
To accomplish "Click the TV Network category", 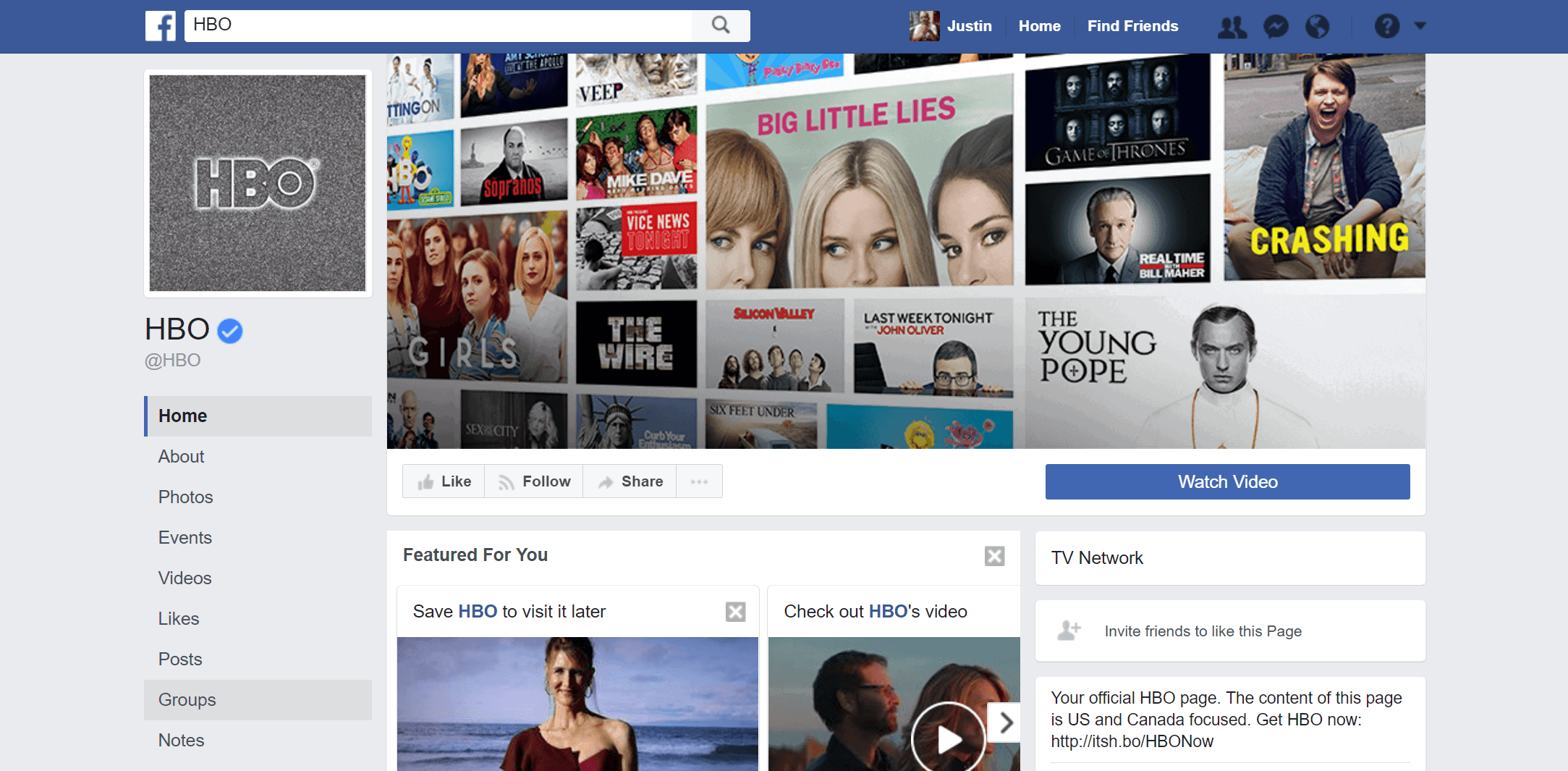I will [x=1097, y=558].
